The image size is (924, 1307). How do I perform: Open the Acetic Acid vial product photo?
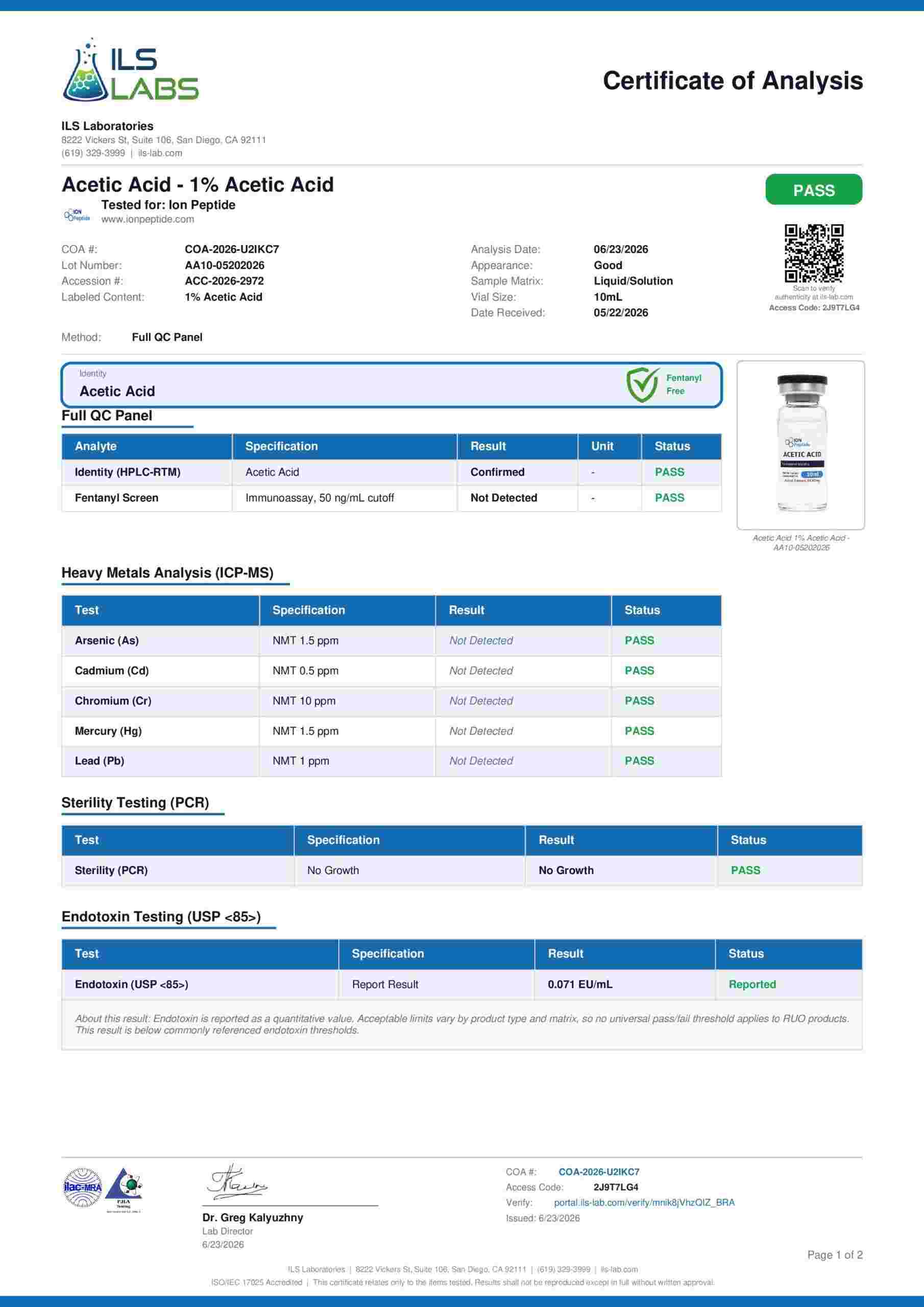click(x=800, y=445)
